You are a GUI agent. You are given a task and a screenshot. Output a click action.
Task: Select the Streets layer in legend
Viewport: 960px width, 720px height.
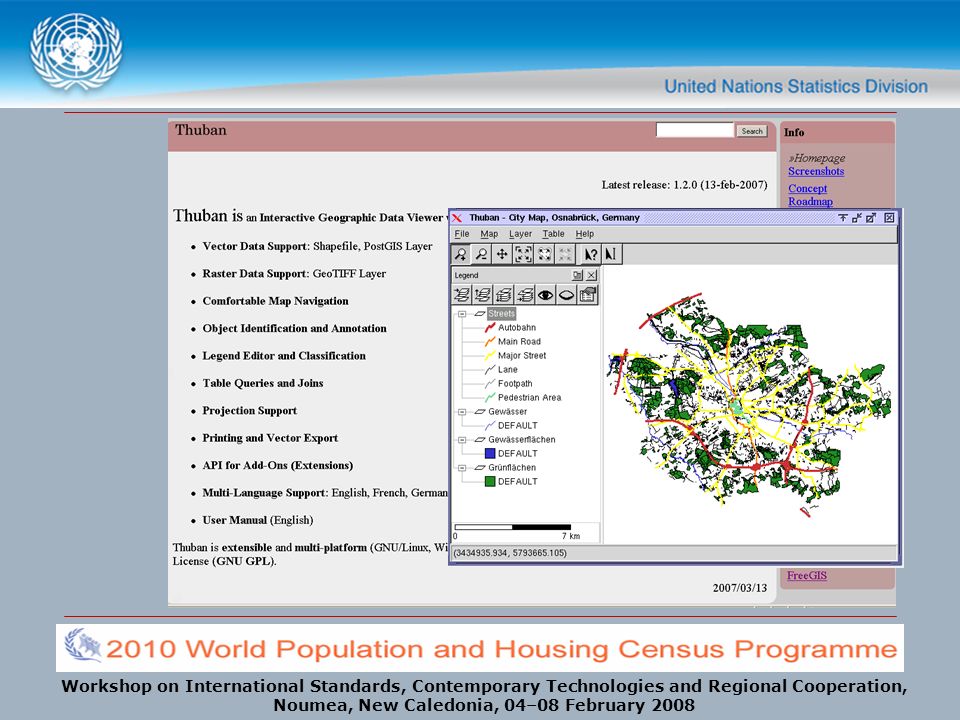click(501, 313)
